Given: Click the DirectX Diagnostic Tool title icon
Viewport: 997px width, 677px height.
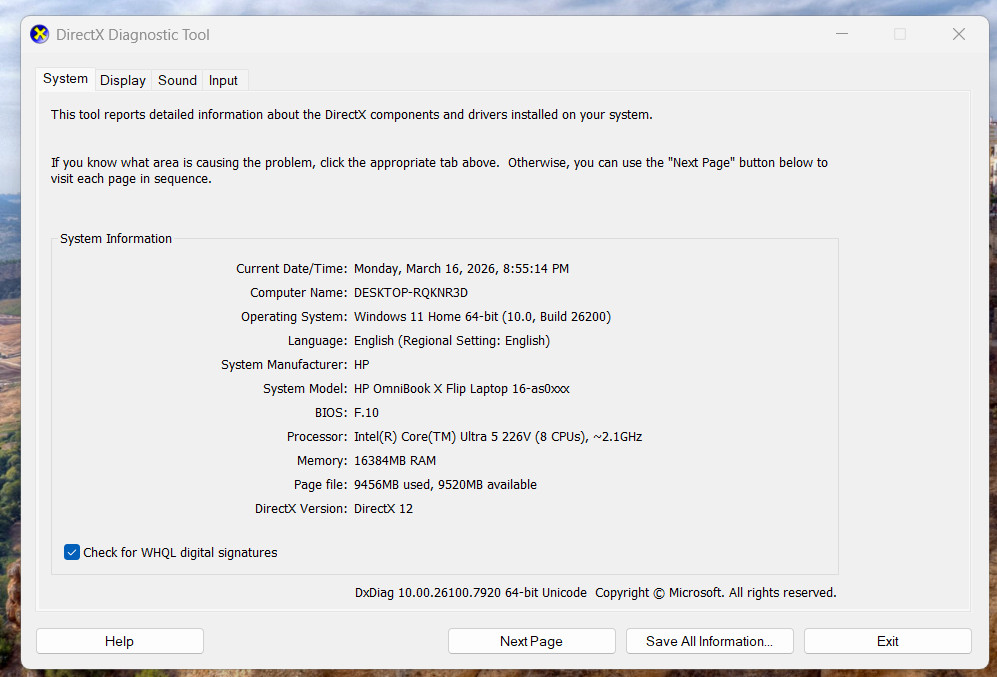Looking at the screenshot, I should tap(39, 34).
